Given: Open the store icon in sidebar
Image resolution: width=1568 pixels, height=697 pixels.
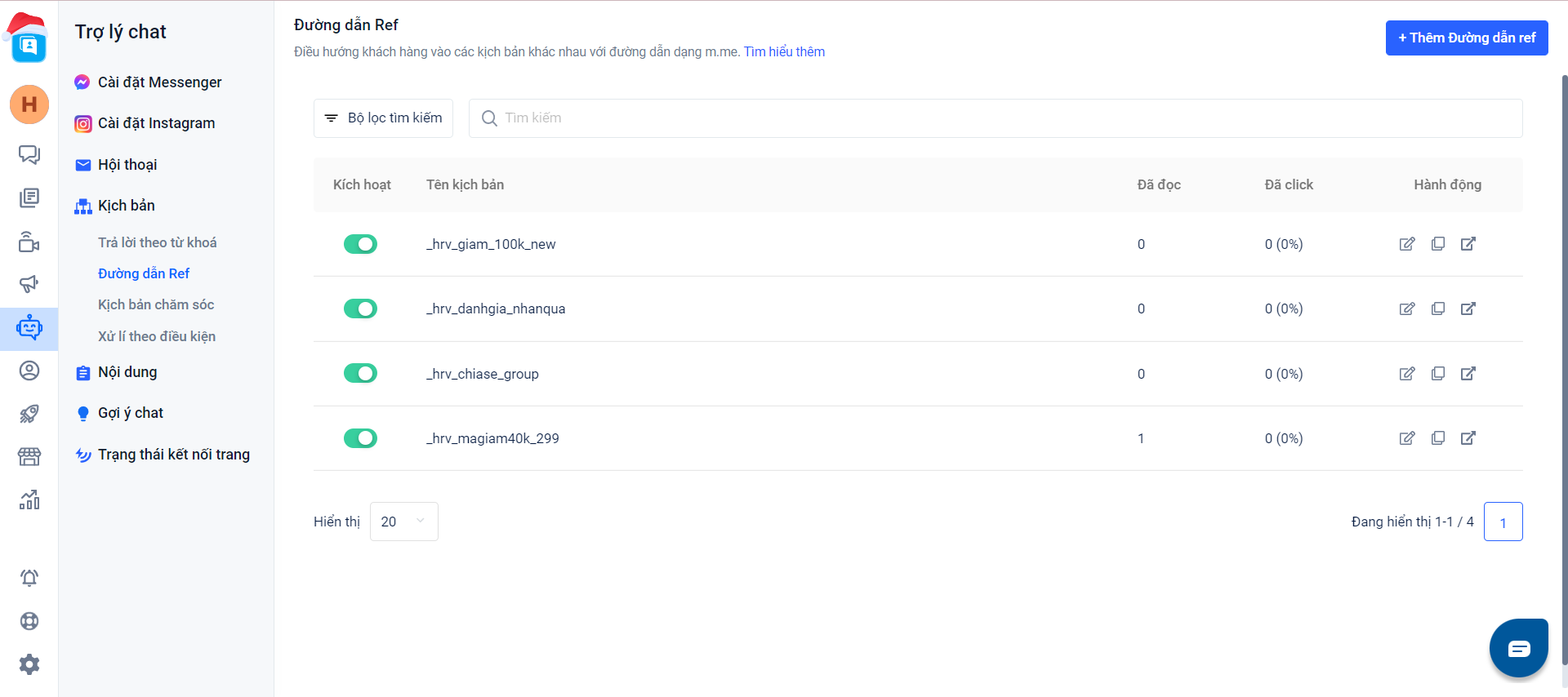Looking at the screenshot, I should coord(29,457).
